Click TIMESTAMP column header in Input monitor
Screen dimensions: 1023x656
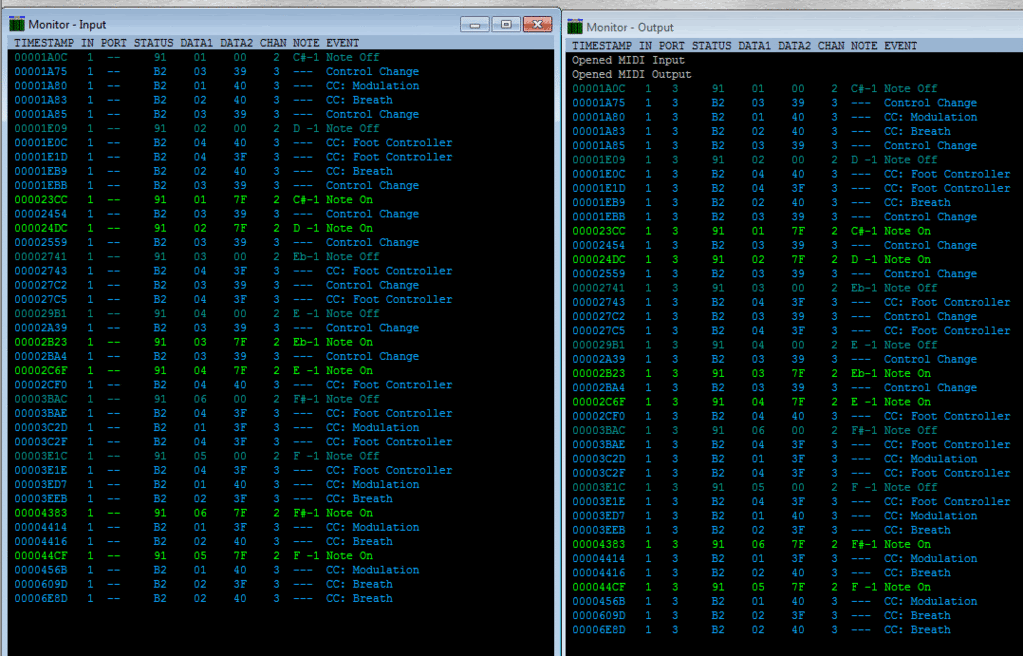click(44, 43)
